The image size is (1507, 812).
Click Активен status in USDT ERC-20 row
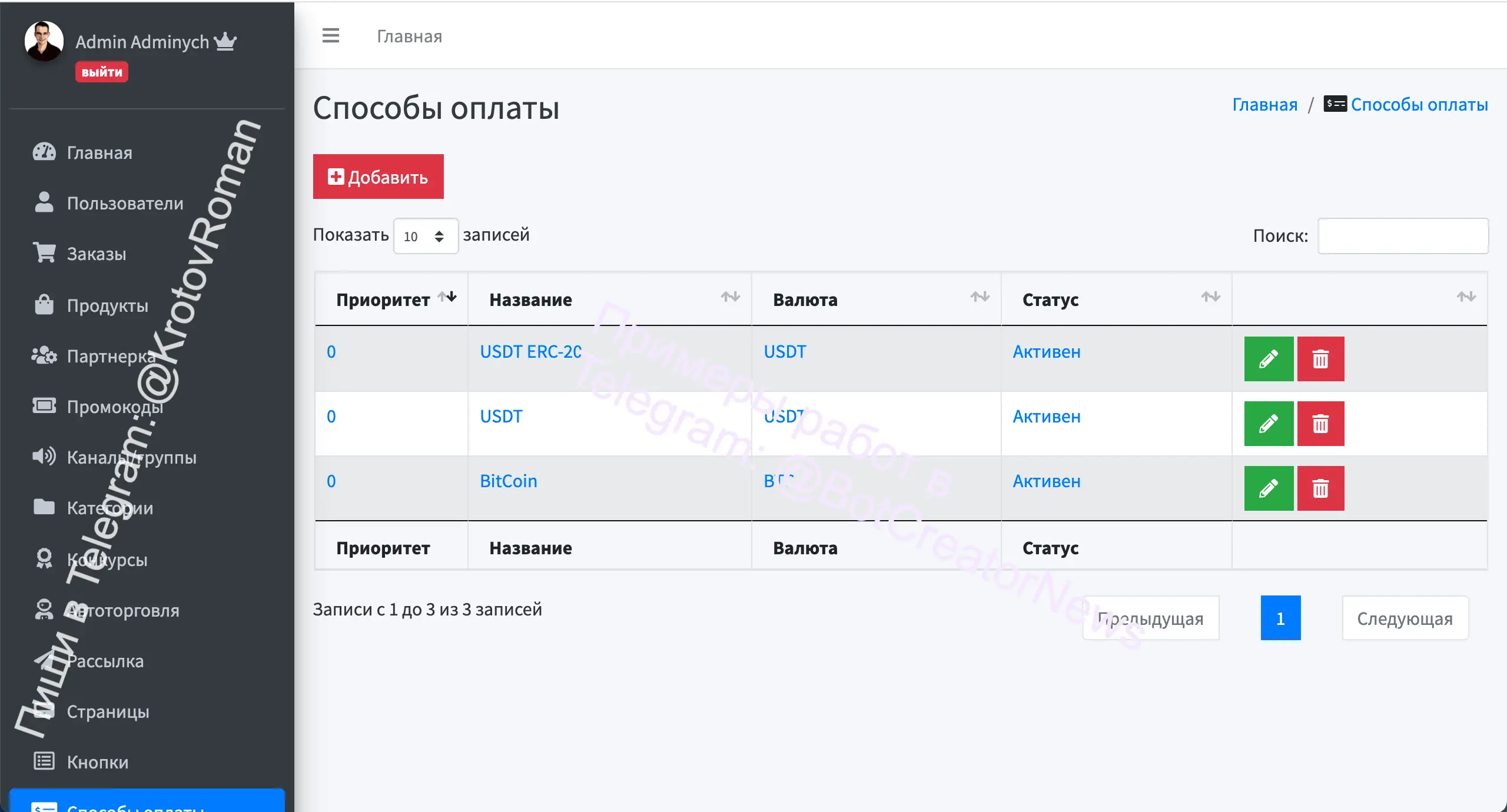(x=1047, y=351)
